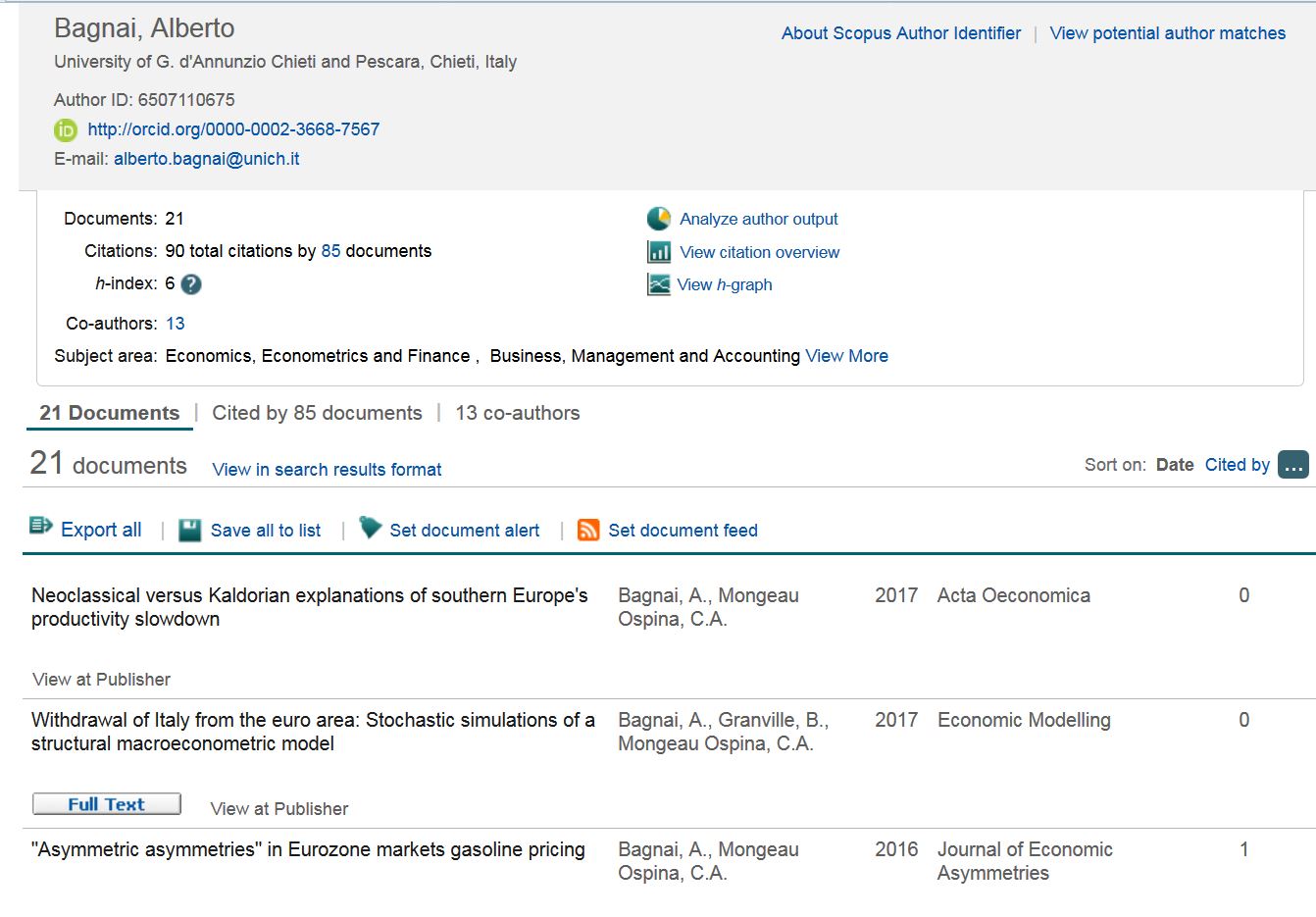Select the 21 Documents tab
Viewport: 1316px width, 917px height.
(x=109, y=413)
